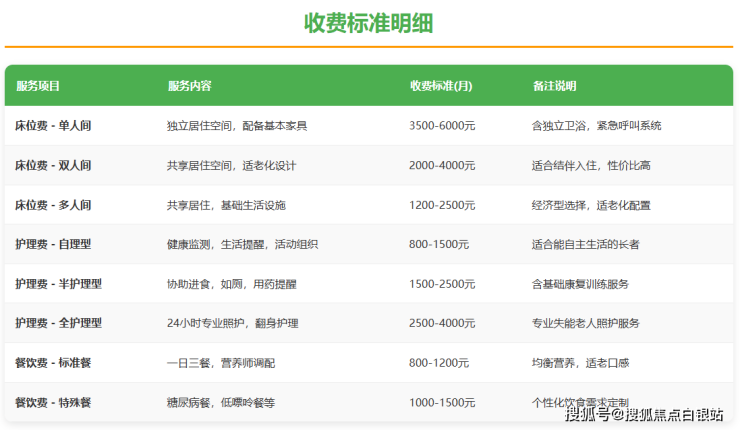The width and height of the screenshot is (740, 430).
Task: Select the 服务内容 column header
Action: point(189,86)
